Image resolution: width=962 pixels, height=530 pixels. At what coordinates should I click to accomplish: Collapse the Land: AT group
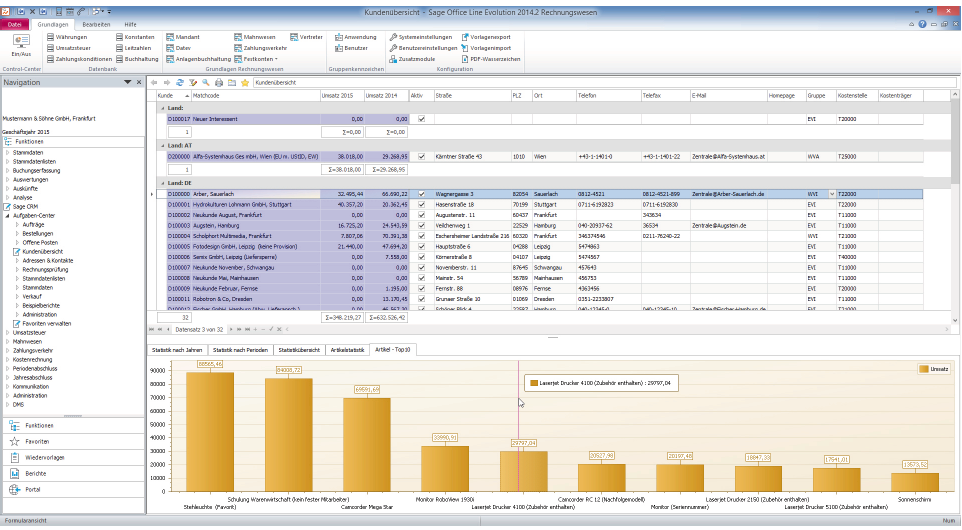coord(163,146)
